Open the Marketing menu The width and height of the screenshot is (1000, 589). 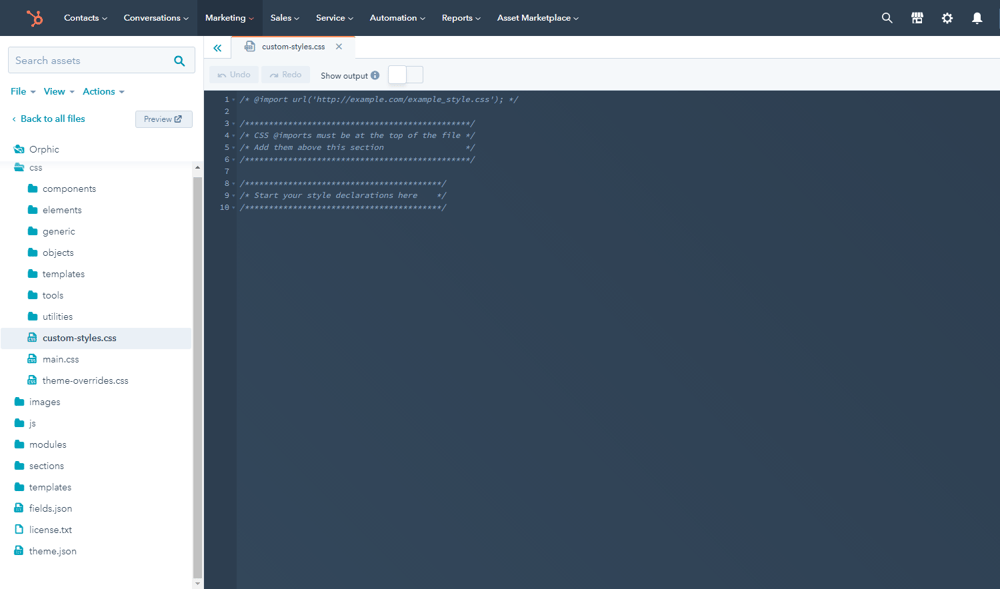pyautogui.click(x=229, y=18)
